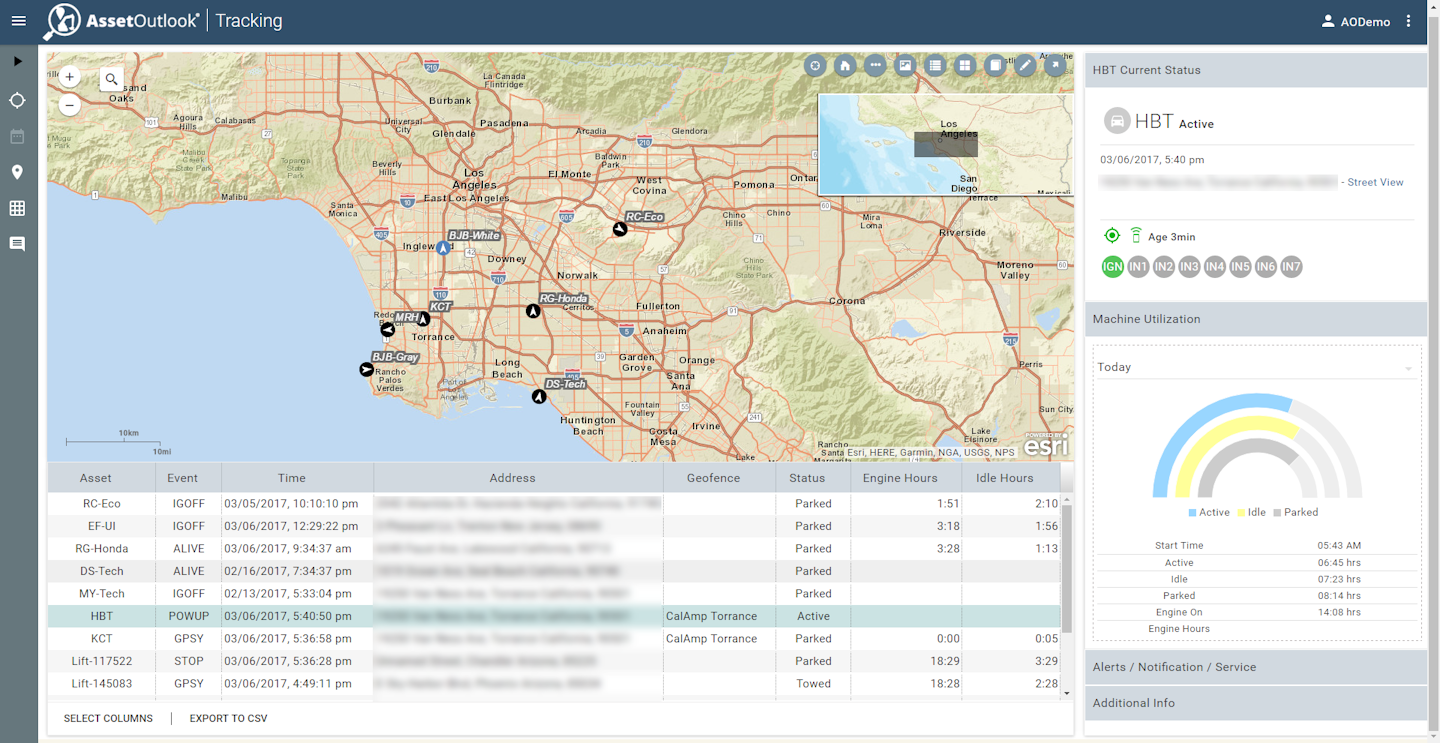Screen dimensions: 1440x743
Task: Zoom in on the map
Action: (69, 77)
